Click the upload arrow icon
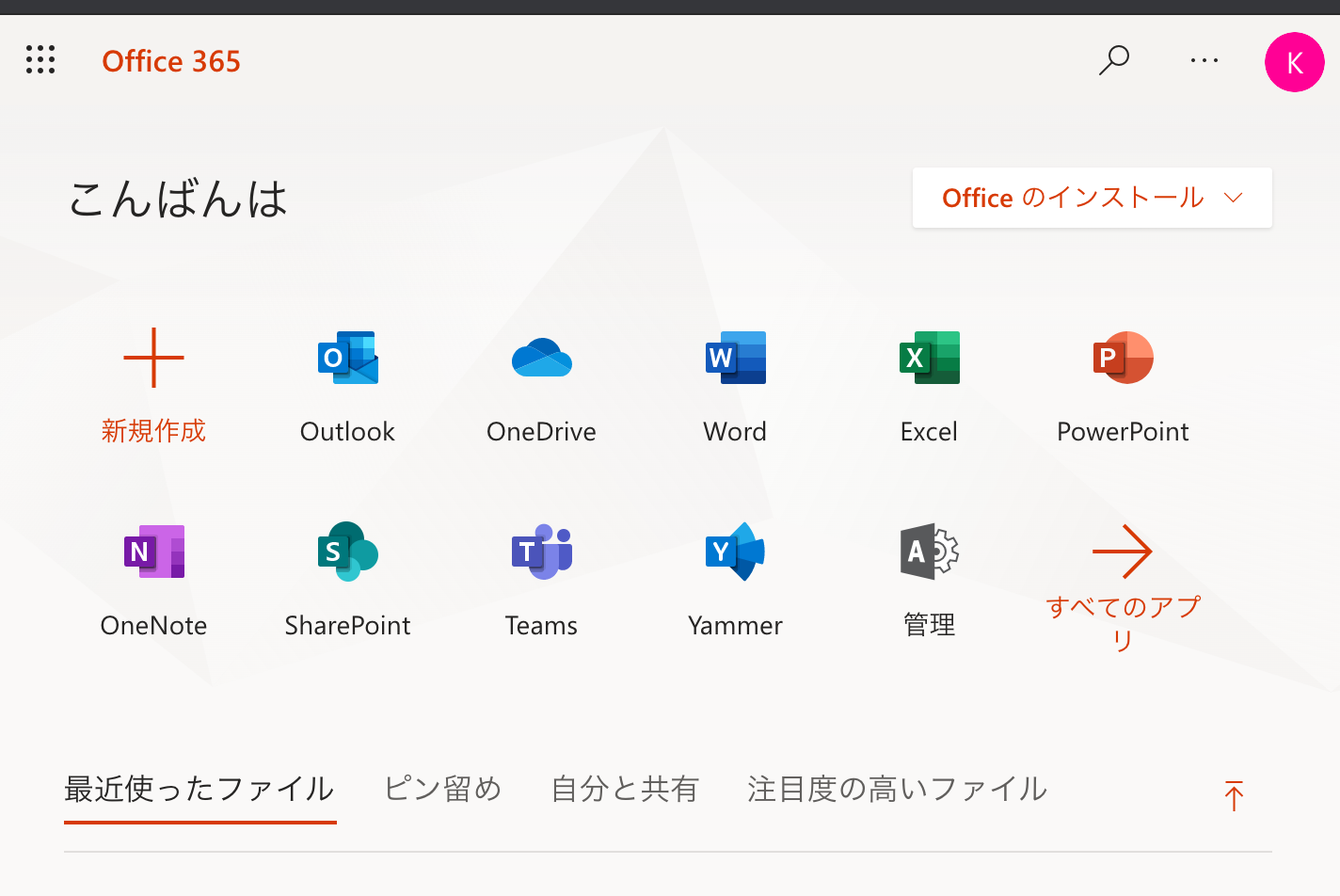This screenshot has height=896, width=1340. [x=1234, y=795]
